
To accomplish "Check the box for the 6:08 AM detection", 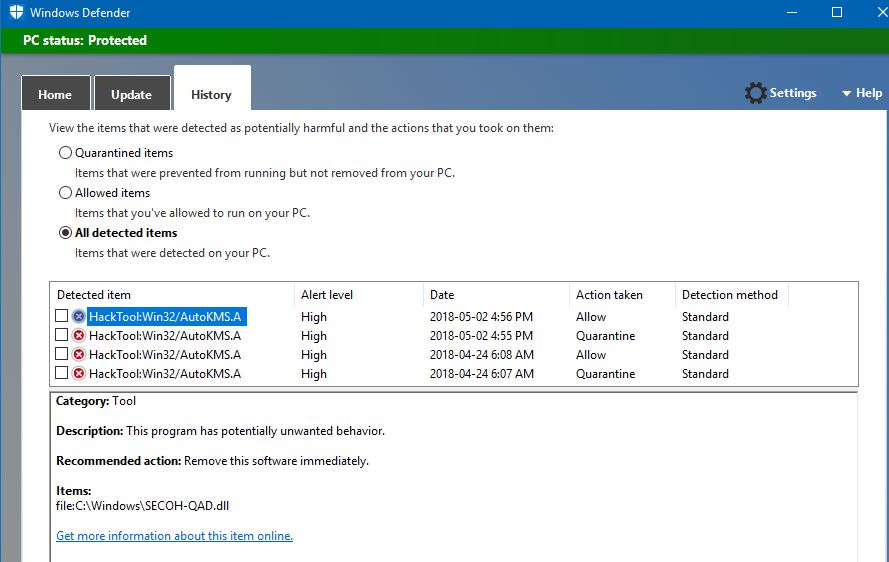I will click(62, 354).
